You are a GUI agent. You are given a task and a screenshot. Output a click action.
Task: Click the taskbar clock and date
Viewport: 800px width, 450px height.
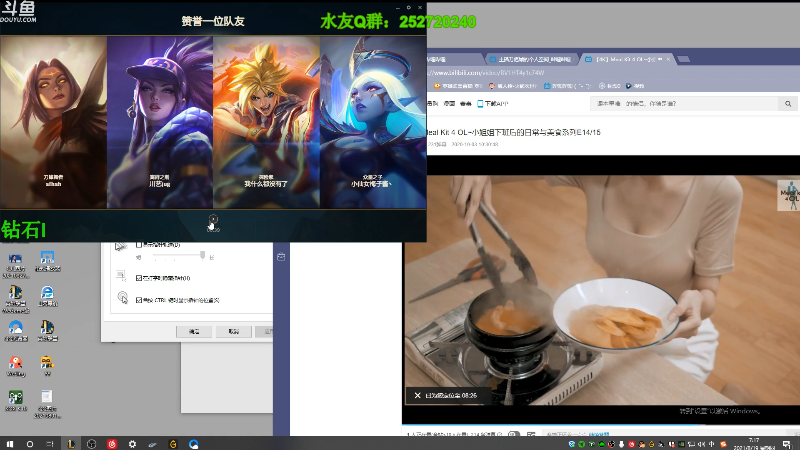click(754, 444)
